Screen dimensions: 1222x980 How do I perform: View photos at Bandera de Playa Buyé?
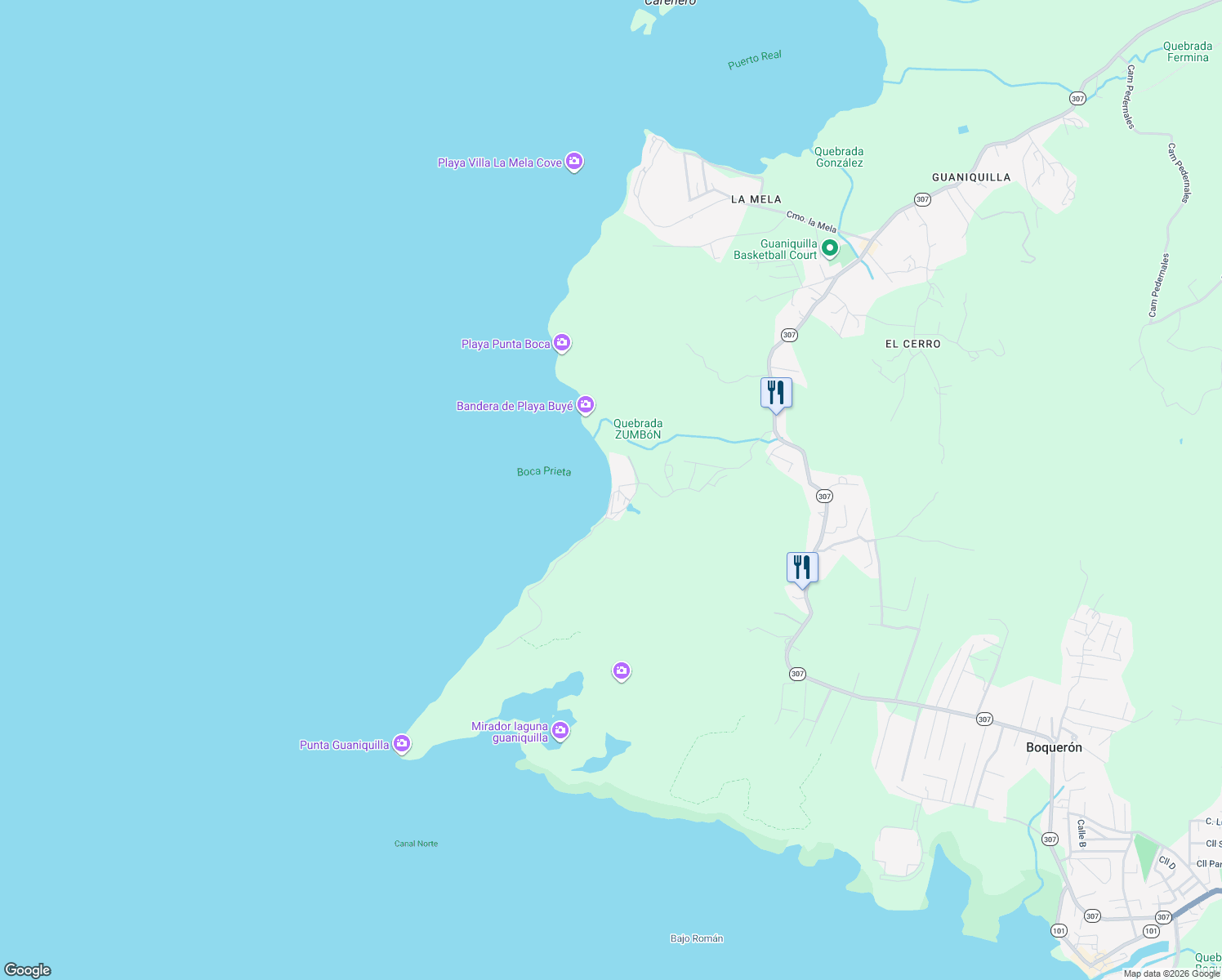click(586, 403)
